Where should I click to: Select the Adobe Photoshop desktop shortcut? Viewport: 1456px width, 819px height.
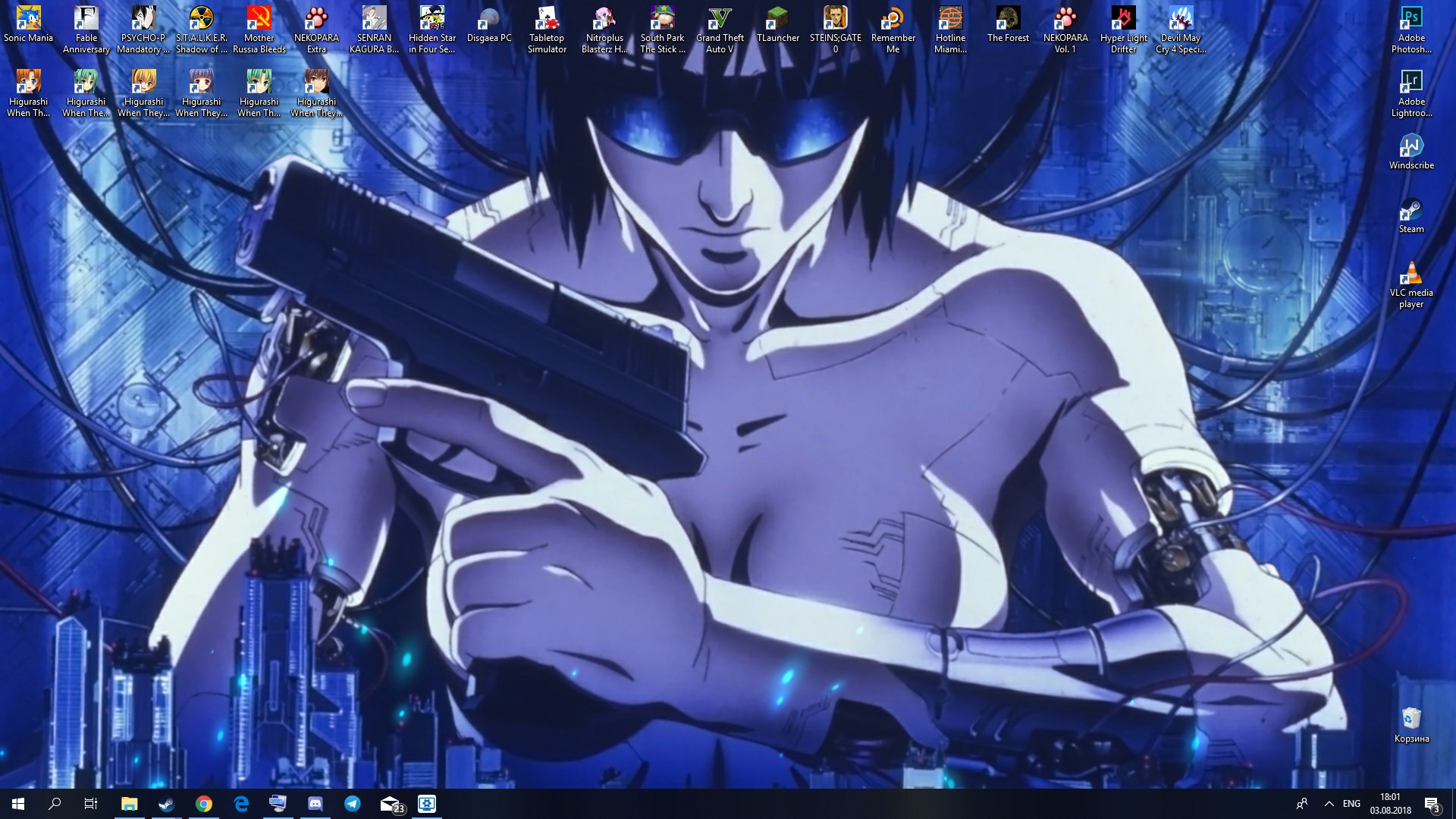tap(1411, 30)
